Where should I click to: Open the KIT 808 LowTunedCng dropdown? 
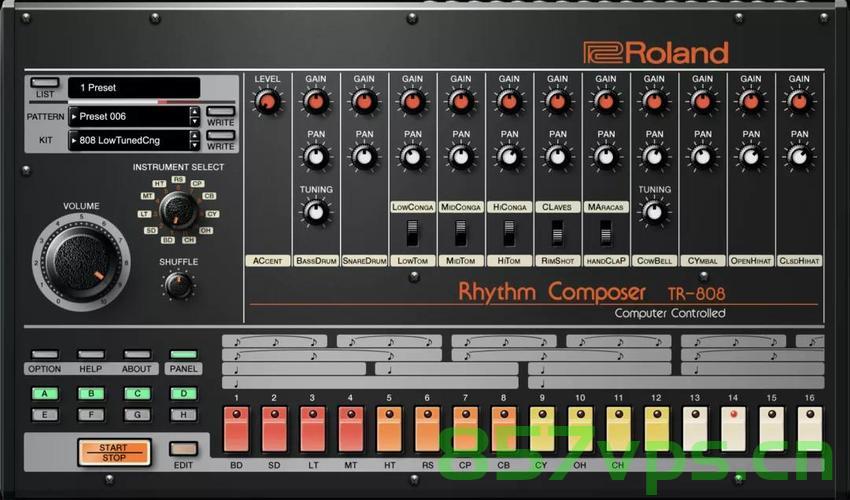[x=128, y=140]
